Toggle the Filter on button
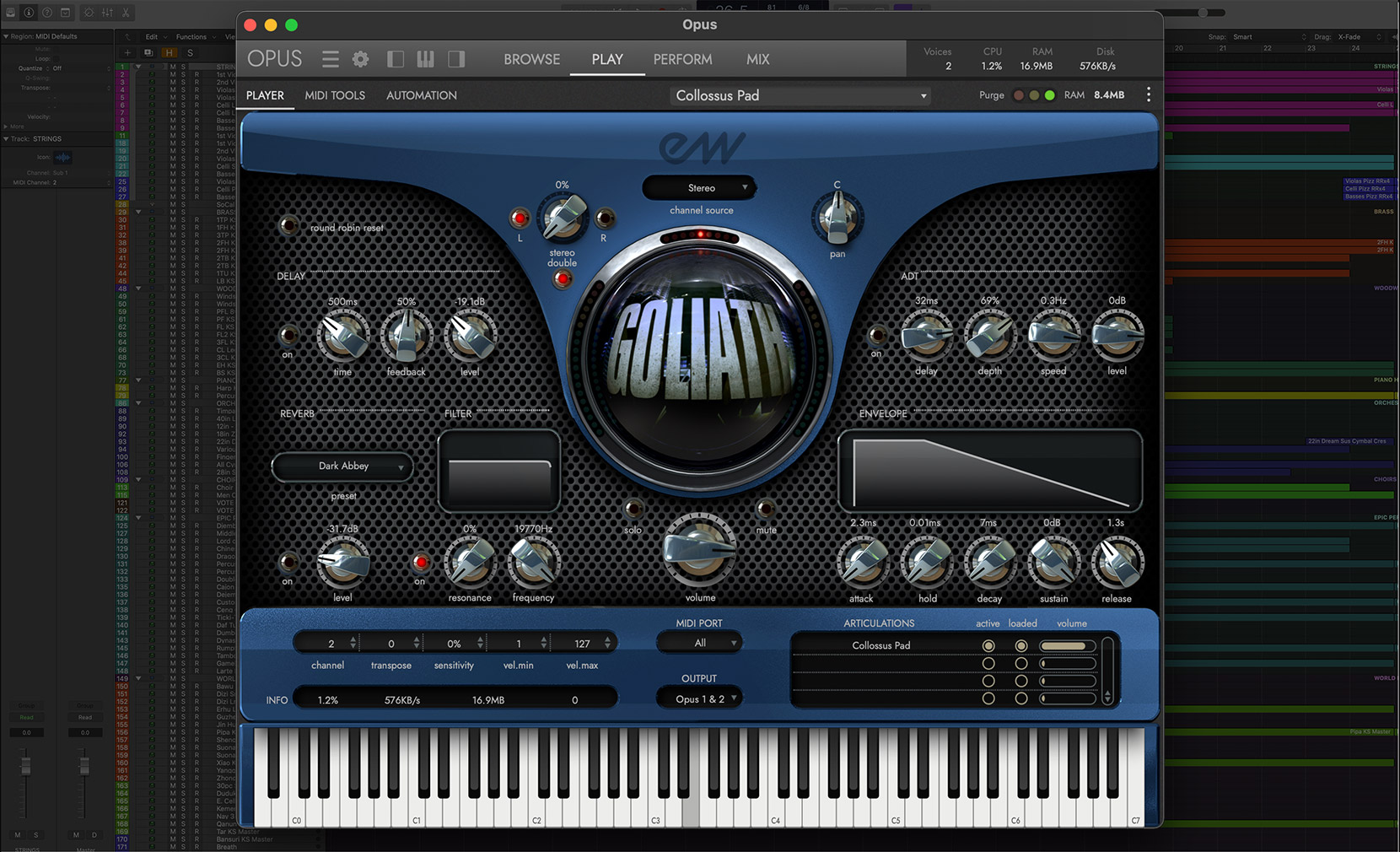The height and width of the screenshot is (852, 1400). [x=420, y=562]
